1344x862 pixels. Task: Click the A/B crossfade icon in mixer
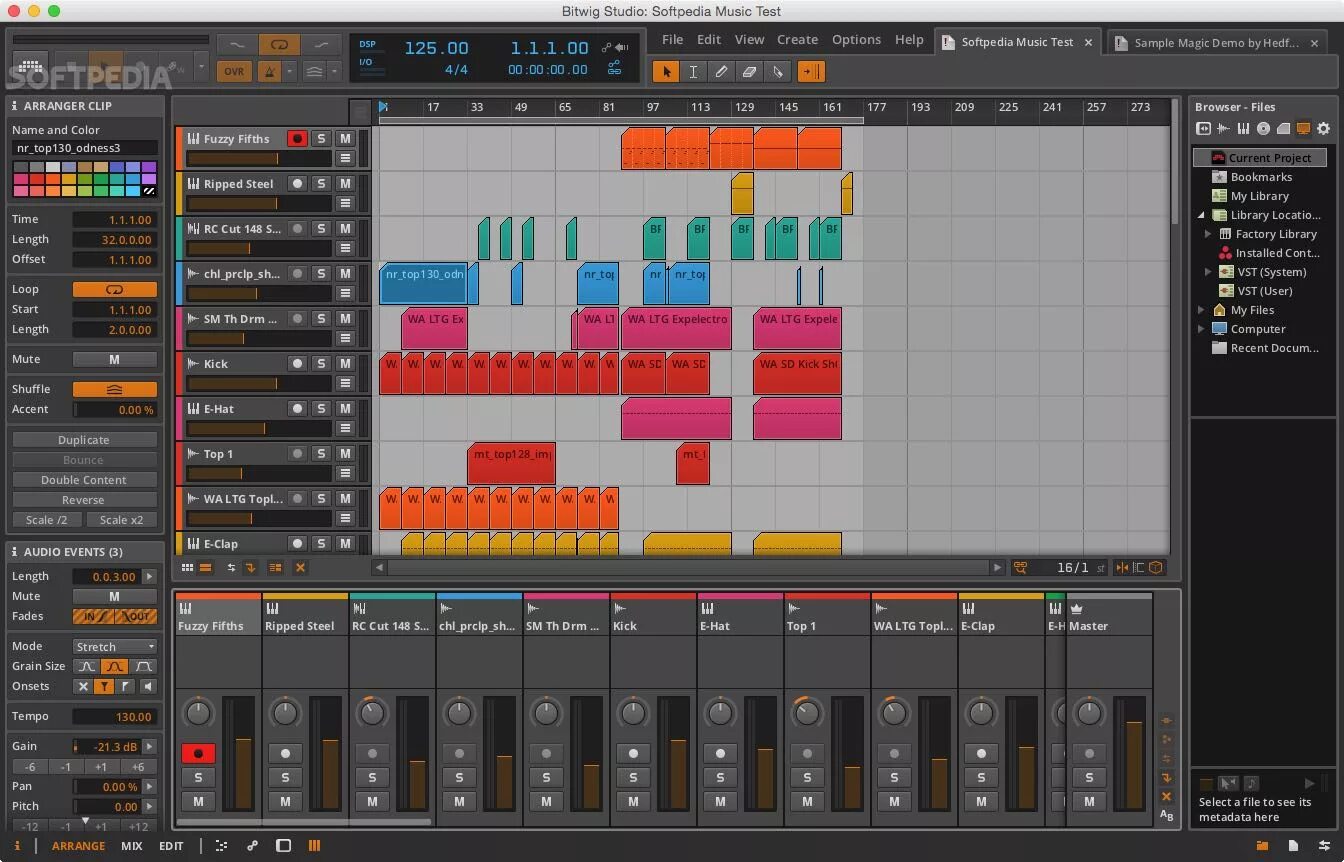click(1166, 815)
